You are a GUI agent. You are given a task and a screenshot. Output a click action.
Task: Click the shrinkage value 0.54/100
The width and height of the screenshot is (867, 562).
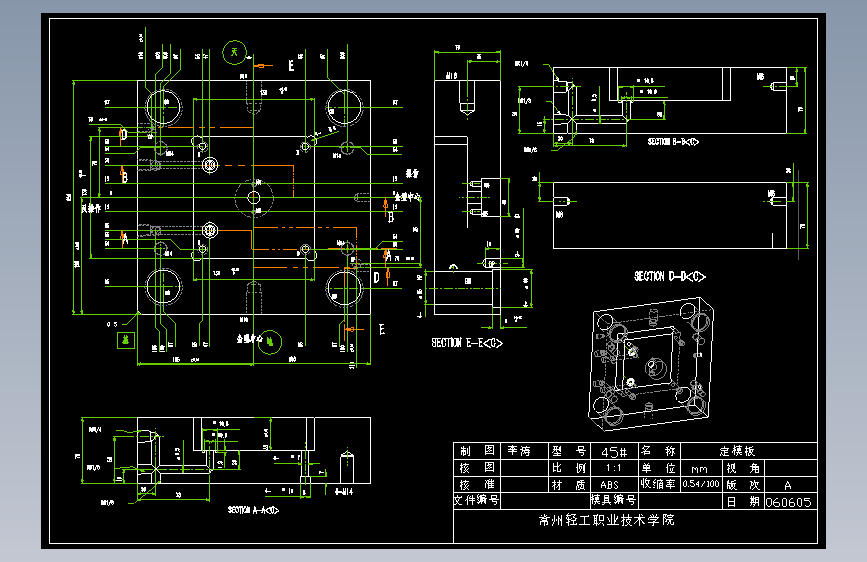pos(701,484)
